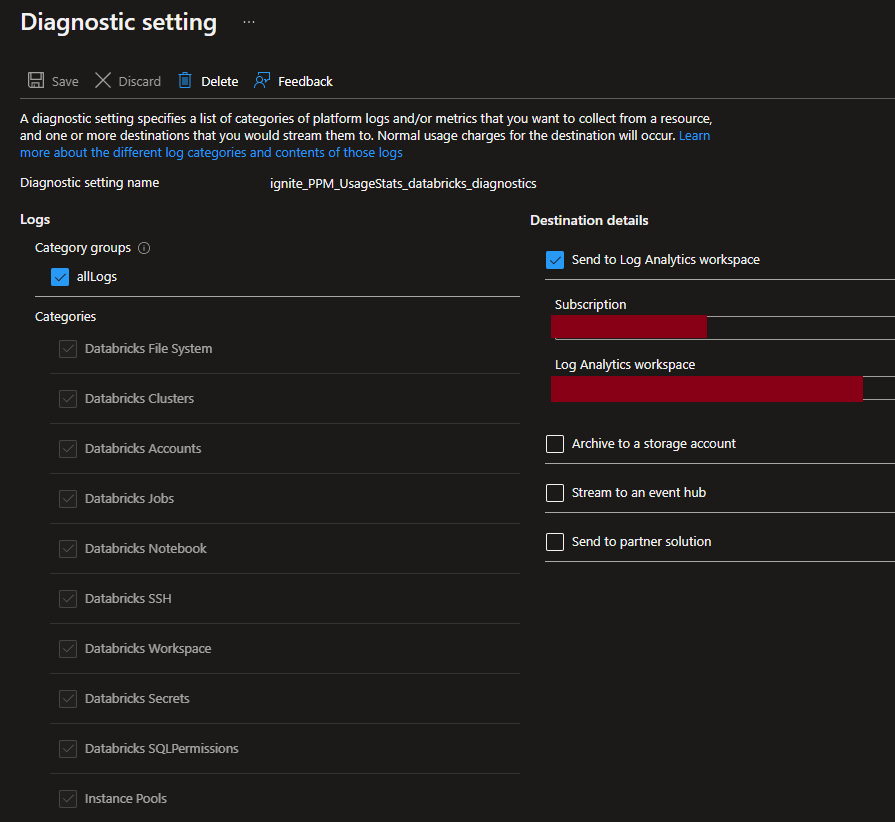The image size is (895, 822).
Task: Toggle the Instance Pools checkbox
Action: (x=68, y=799)
